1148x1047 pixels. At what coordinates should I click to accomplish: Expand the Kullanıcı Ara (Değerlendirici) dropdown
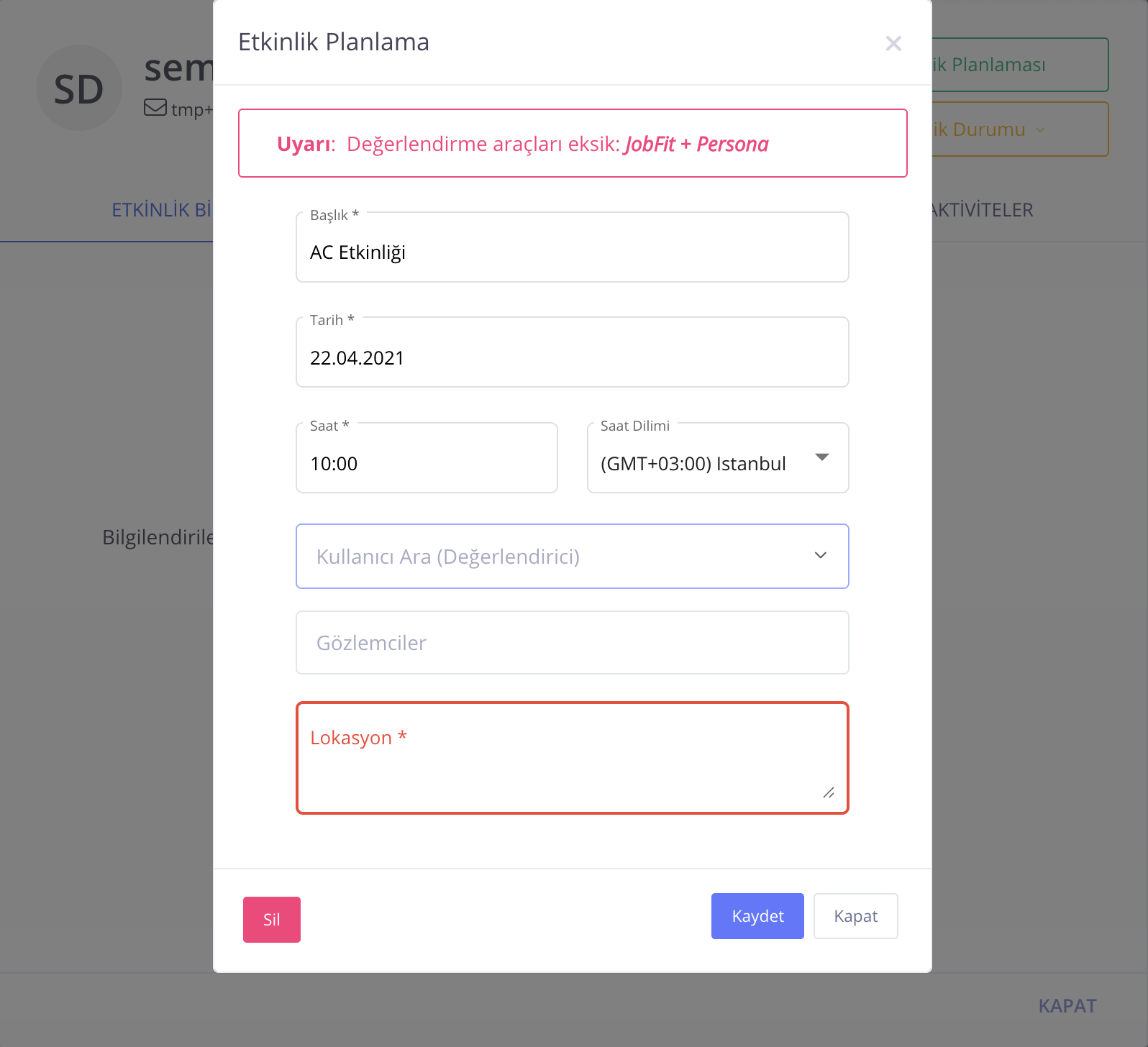pos(820,556)
